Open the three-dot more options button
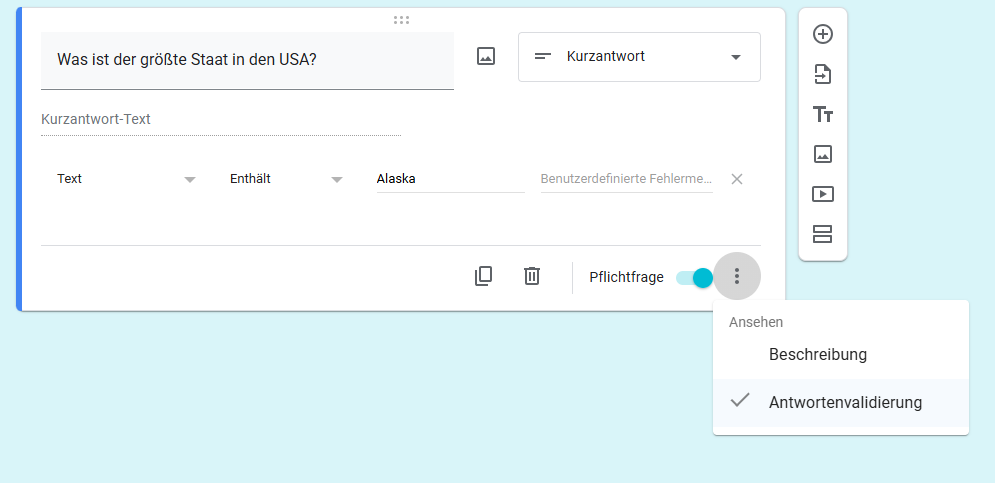Screen dimensions: 995x483 (x=737, y=275)
